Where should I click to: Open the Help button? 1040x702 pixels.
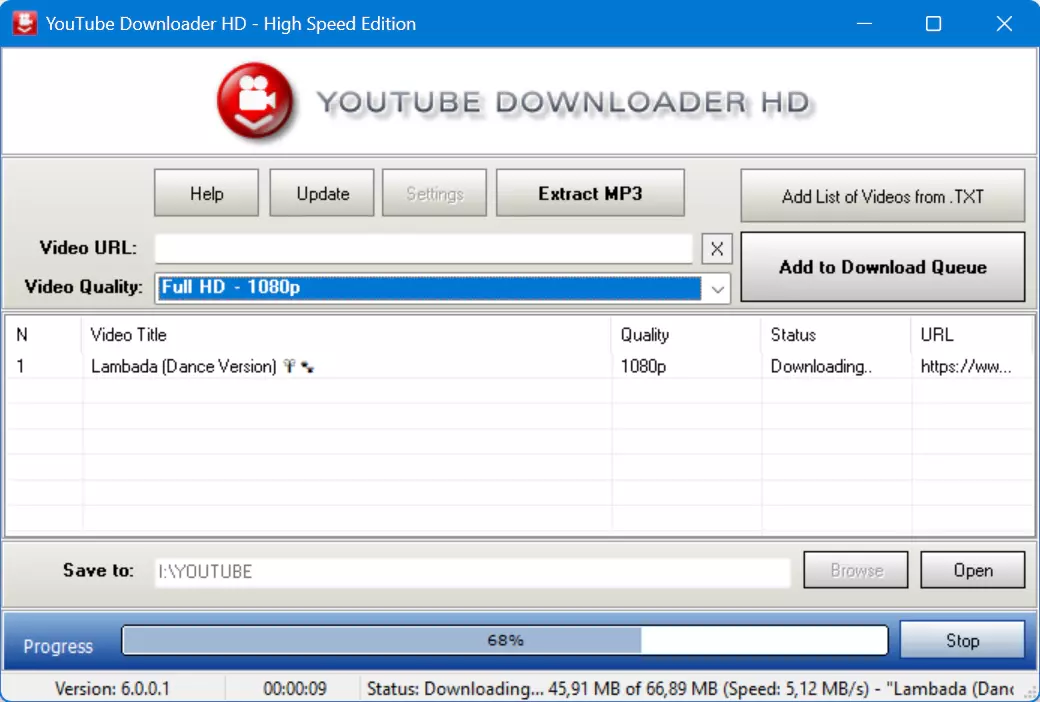(x=206, y=193)
